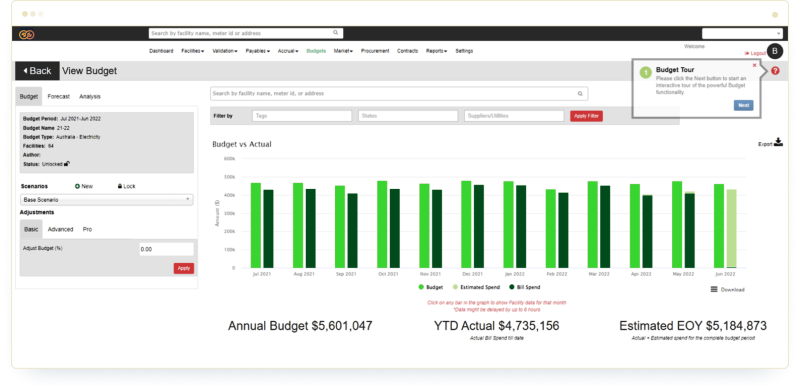
Task: Toggle the Budget legend series
Action: (x=431, y=287)
